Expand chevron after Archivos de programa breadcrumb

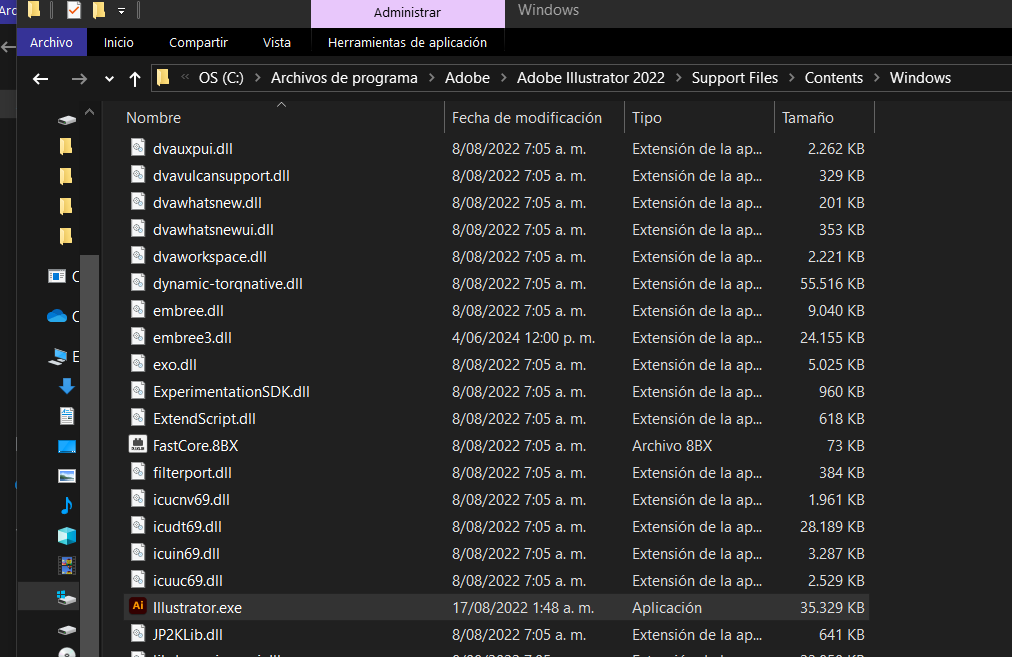coord(431,77)
